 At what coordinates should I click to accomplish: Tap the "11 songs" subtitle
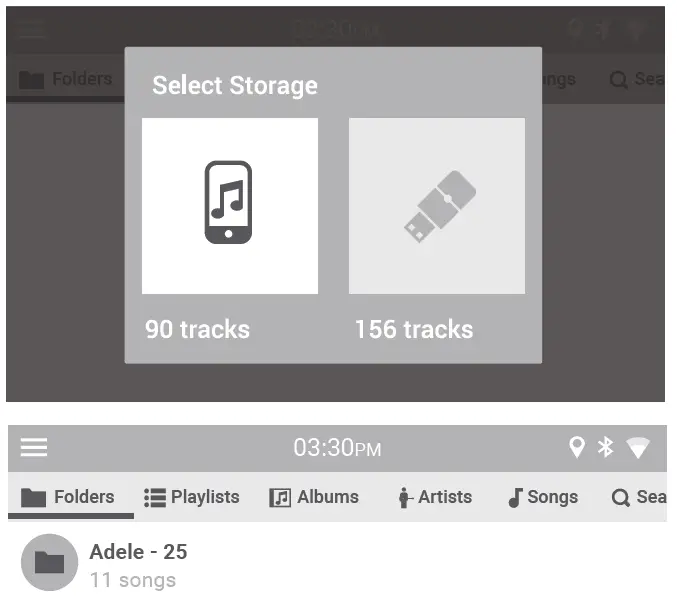132,580
